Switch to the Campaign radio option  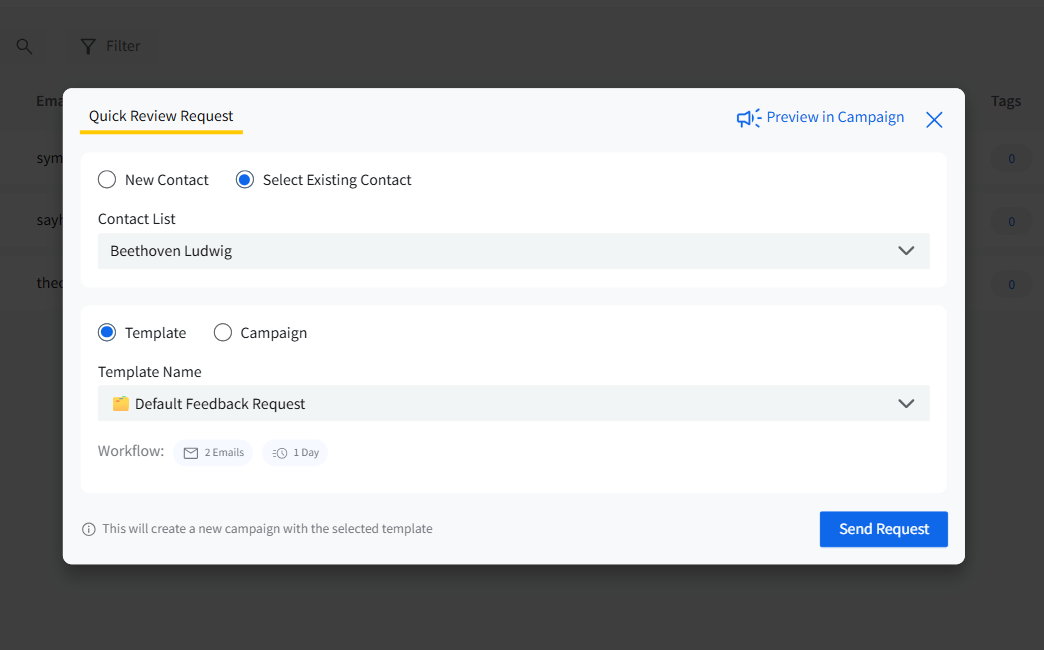click(x=222, y=332)
